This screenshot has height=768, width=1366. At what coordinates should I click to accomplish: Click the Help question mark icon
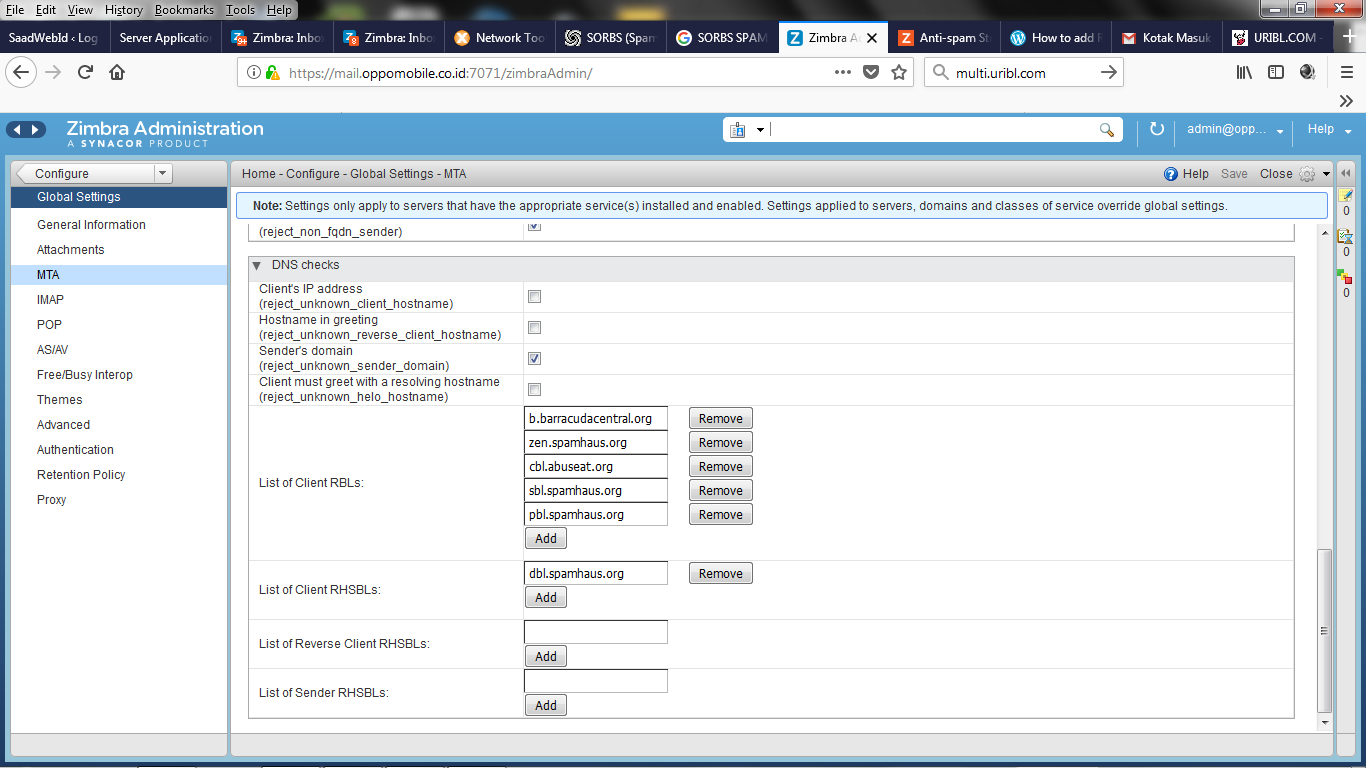[x=1171, y=174]
